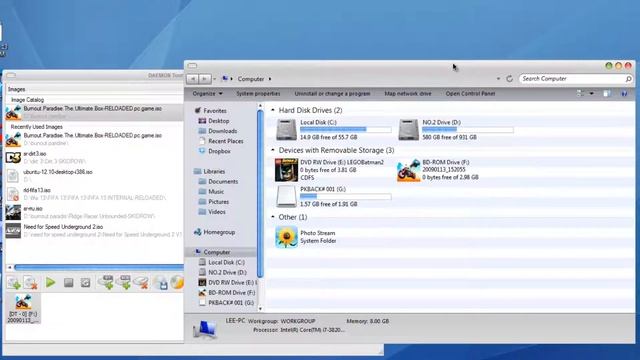The image size is (640, 360).
Task: Click Explorer help icon
Action: click(624, 93)
